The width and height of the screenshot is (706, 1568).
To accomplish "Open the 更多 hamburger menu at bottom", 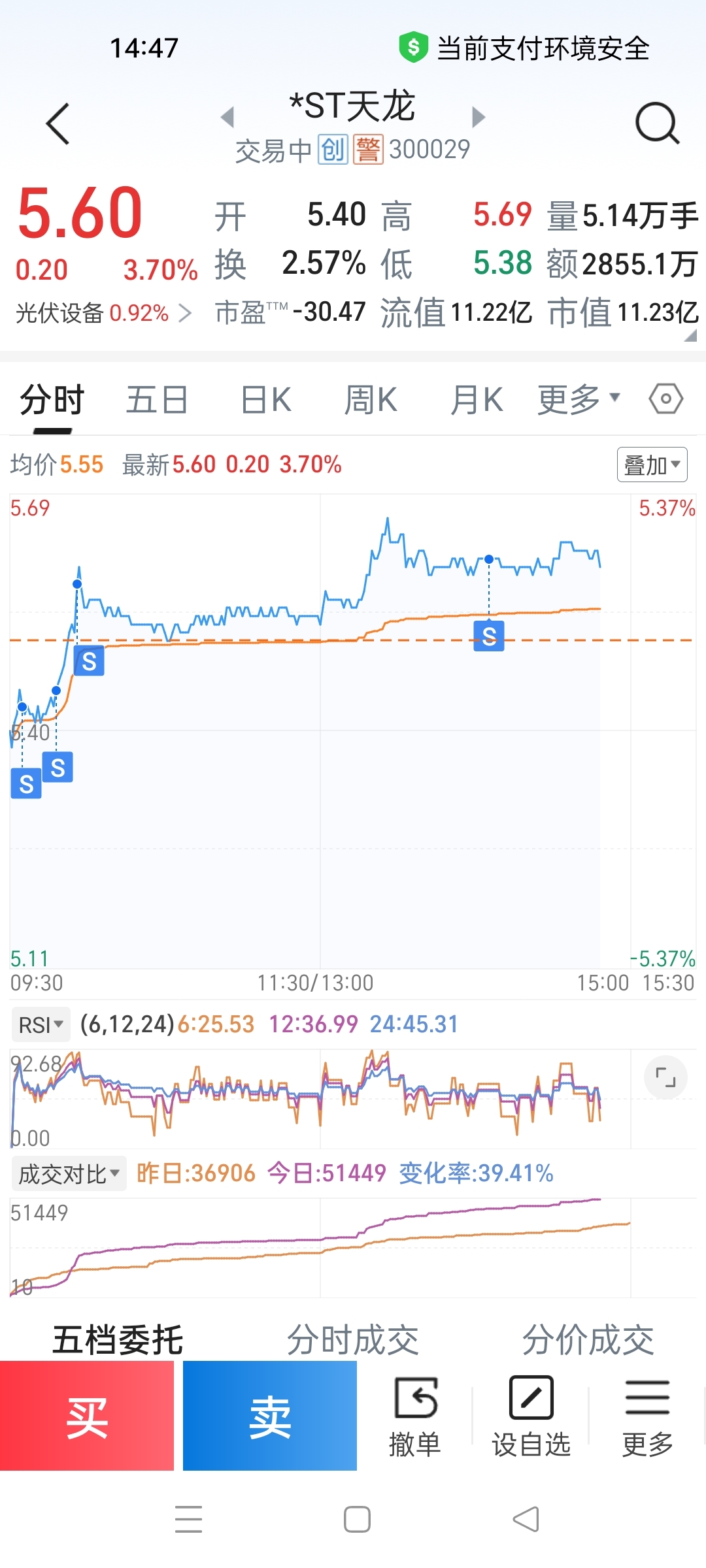I will point(647,1416).
